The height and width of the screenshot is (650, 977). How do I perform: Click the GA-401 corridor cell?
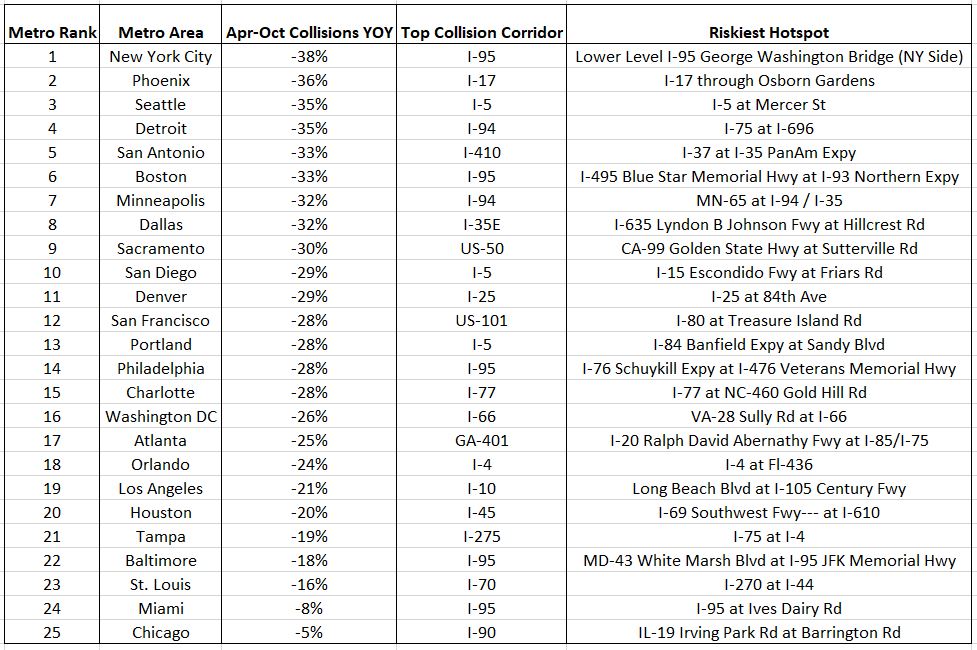coord(482,441)
